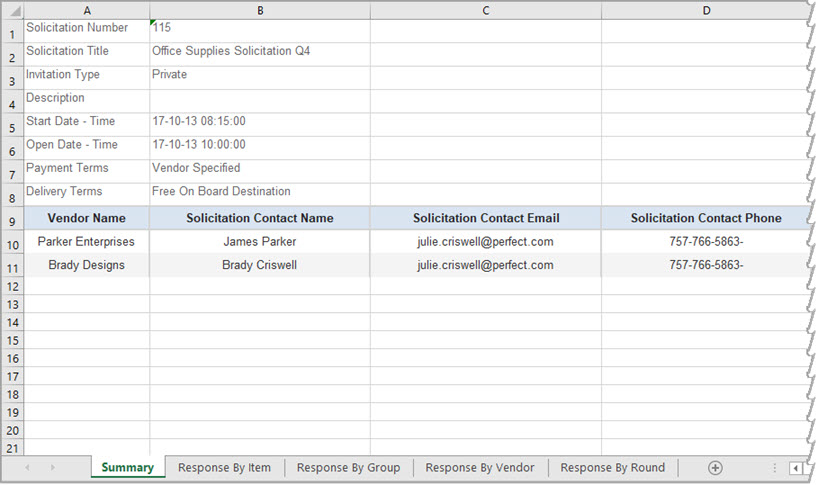This screenshot has width=818, height=485.
Task: Click horizontal scrollbar left arrow
Action: point(796,468)
